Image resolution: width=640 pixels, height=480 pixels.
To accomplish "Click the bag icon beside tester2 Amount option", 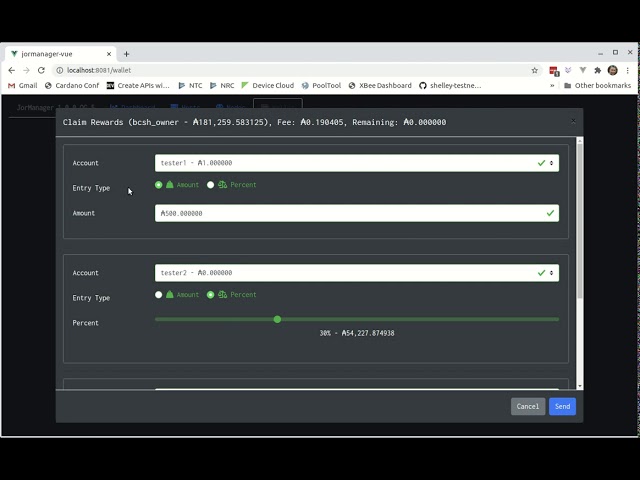I will (170, 294).
